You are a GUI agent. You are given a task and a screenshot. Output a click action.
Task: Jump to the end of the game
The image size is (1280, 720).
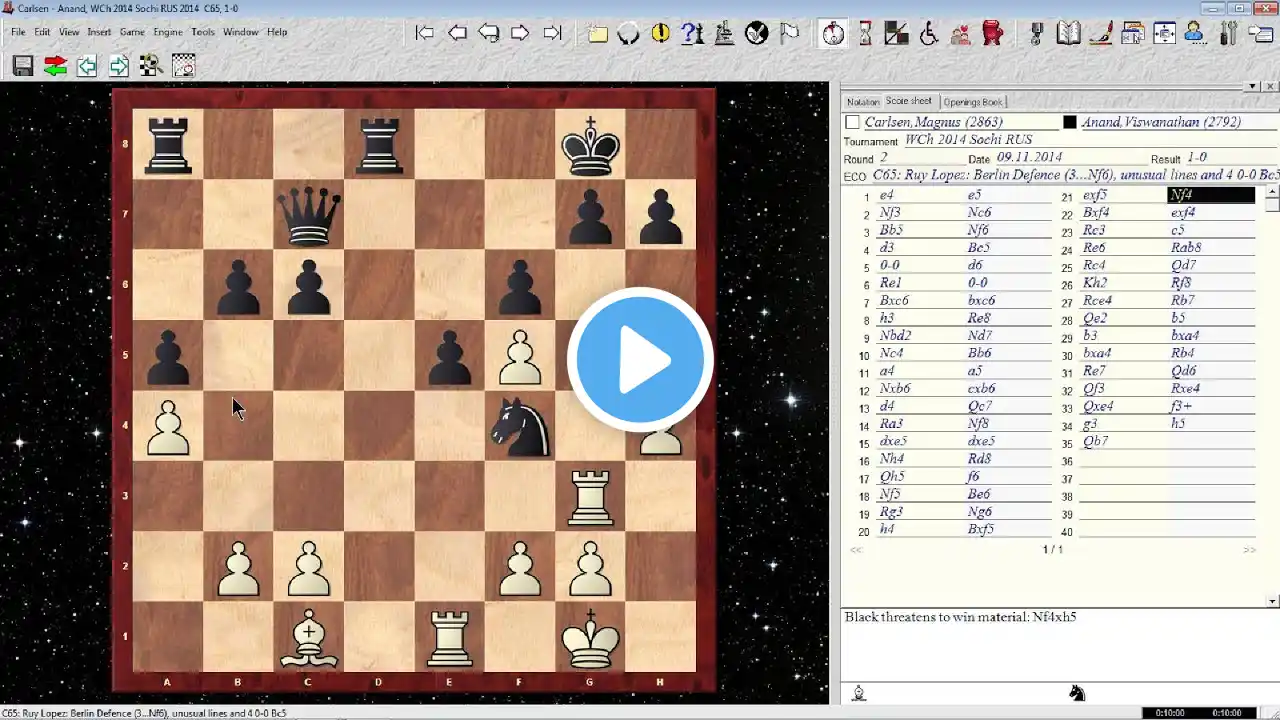(552, 33)
